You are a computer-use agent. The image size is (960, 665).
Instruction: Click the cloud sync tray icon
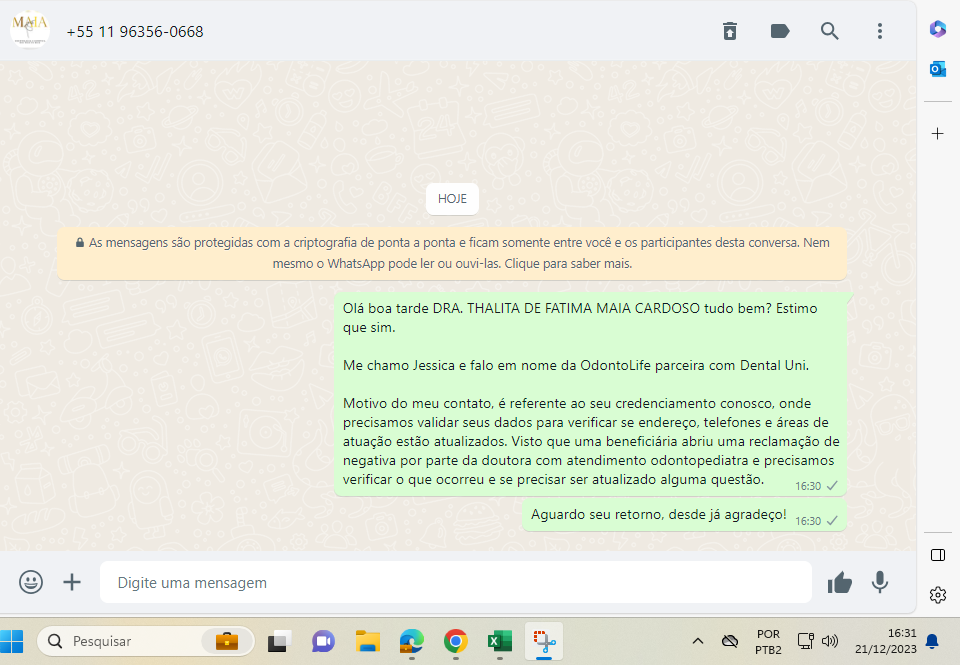(729, 641)
